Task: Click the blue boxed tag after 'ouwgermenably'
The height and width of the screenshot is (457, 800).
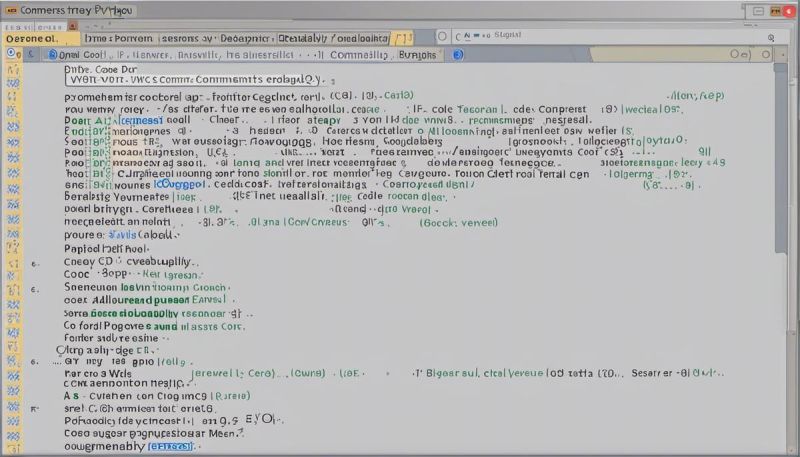Action: point(171,446)
